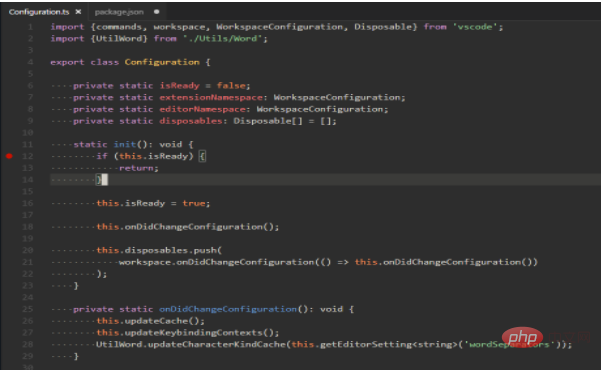This screenshot has height=370, width=601.
Task: Click the './Utils/Word' import path
Action: pos(222,39)
